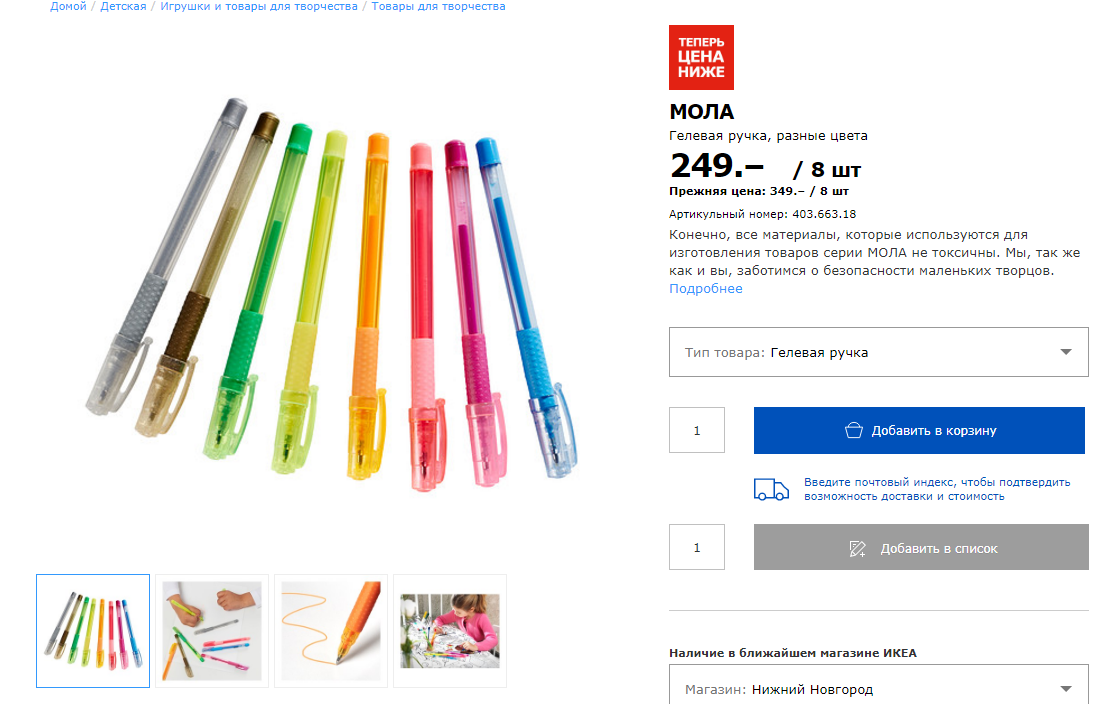
Task: Select the first thumbnail of eight pens
Action: pos(93,631)
